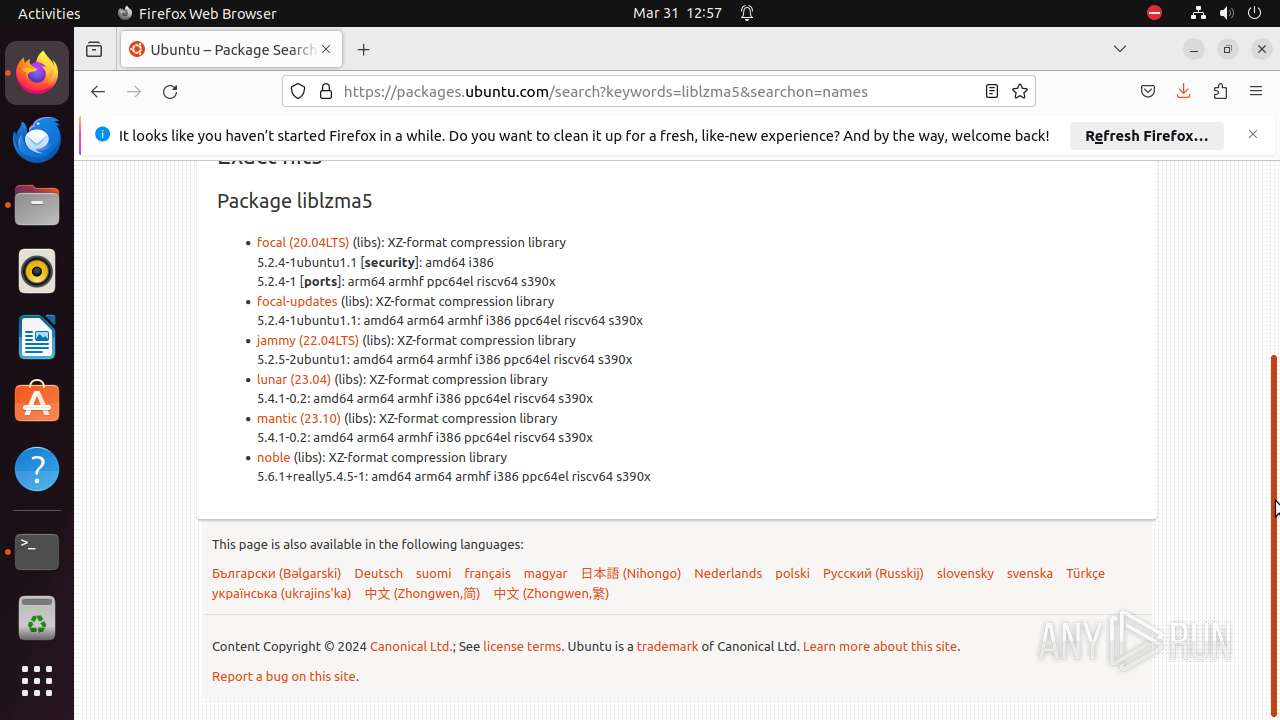Open the volume indicator in top bar
The width and height of the screenshot is (1280, 720).
(1226, 13)
